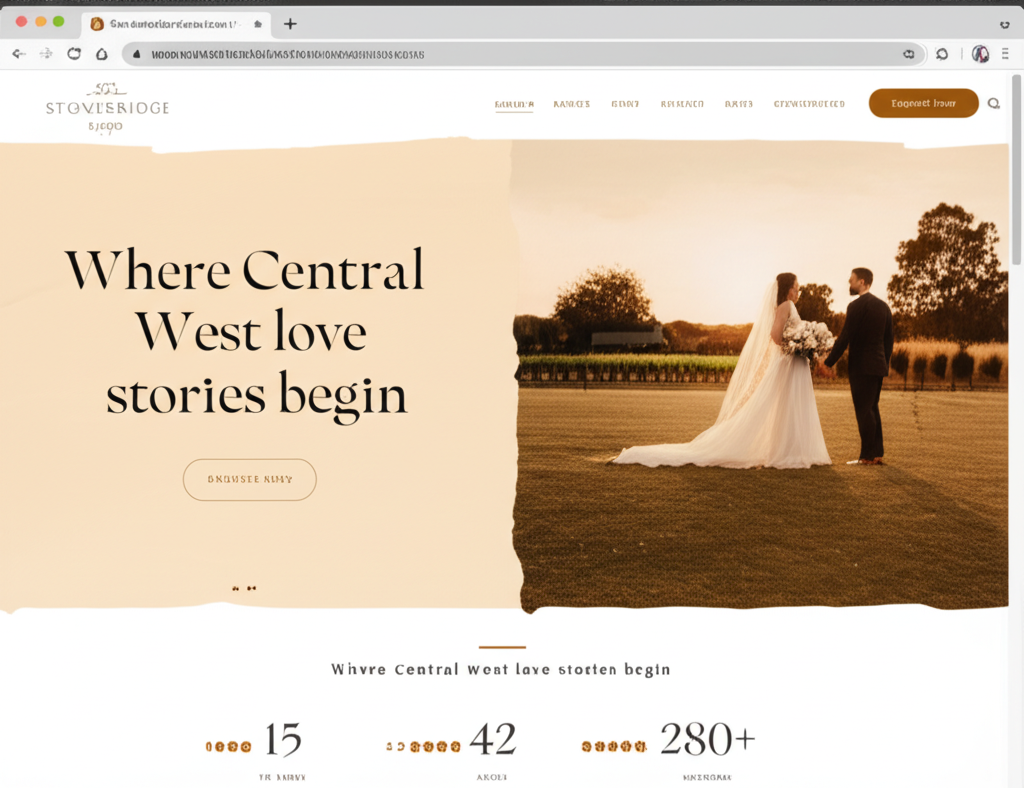Image resolution: width=1024 pixels, height=788 pixels.
Task: Click the Stowebridge logo in the header
Action: (107, 105)
